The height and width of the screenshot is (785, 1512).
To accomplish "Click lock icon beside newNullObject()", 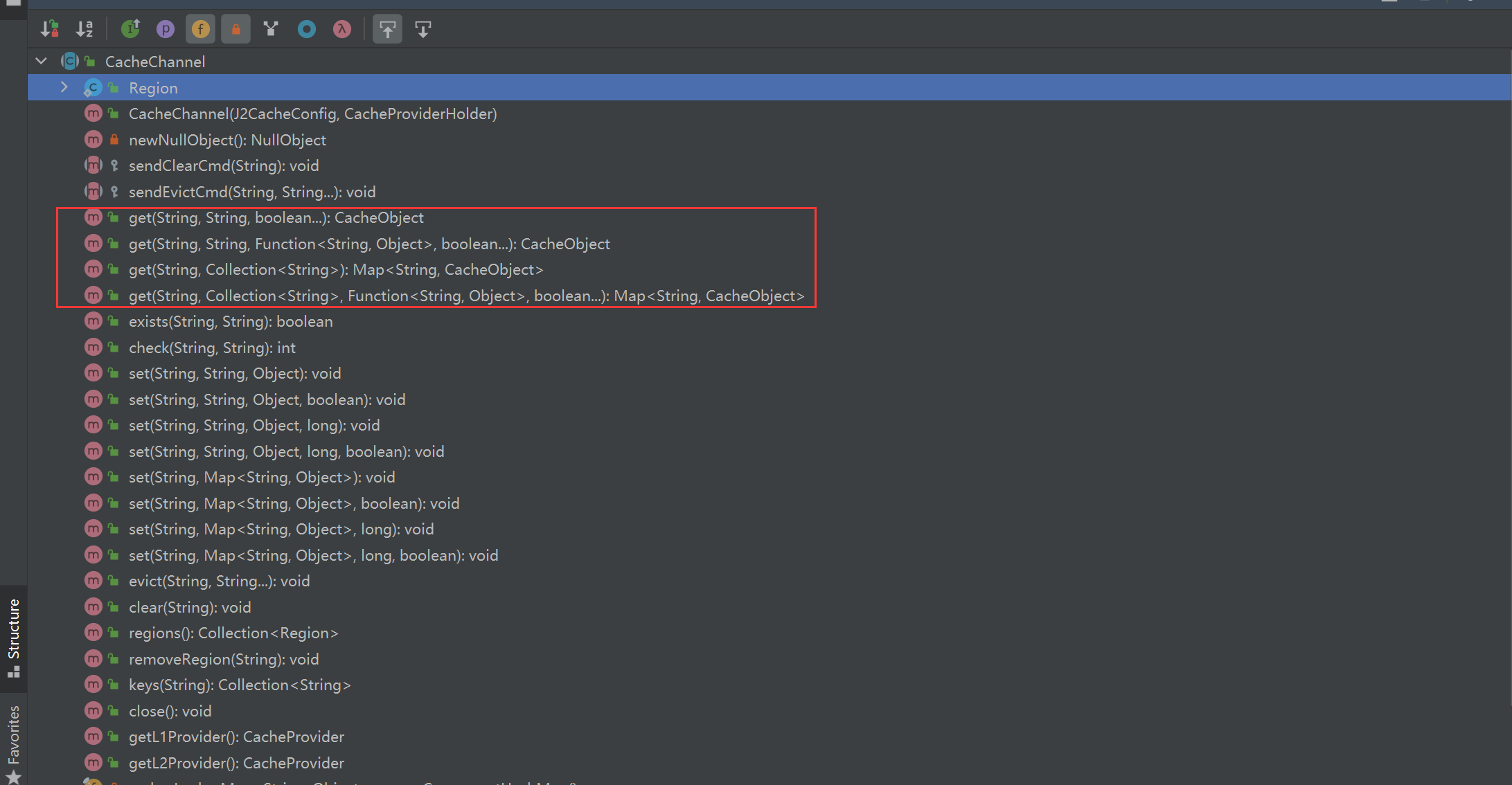I will click(114, 140).
